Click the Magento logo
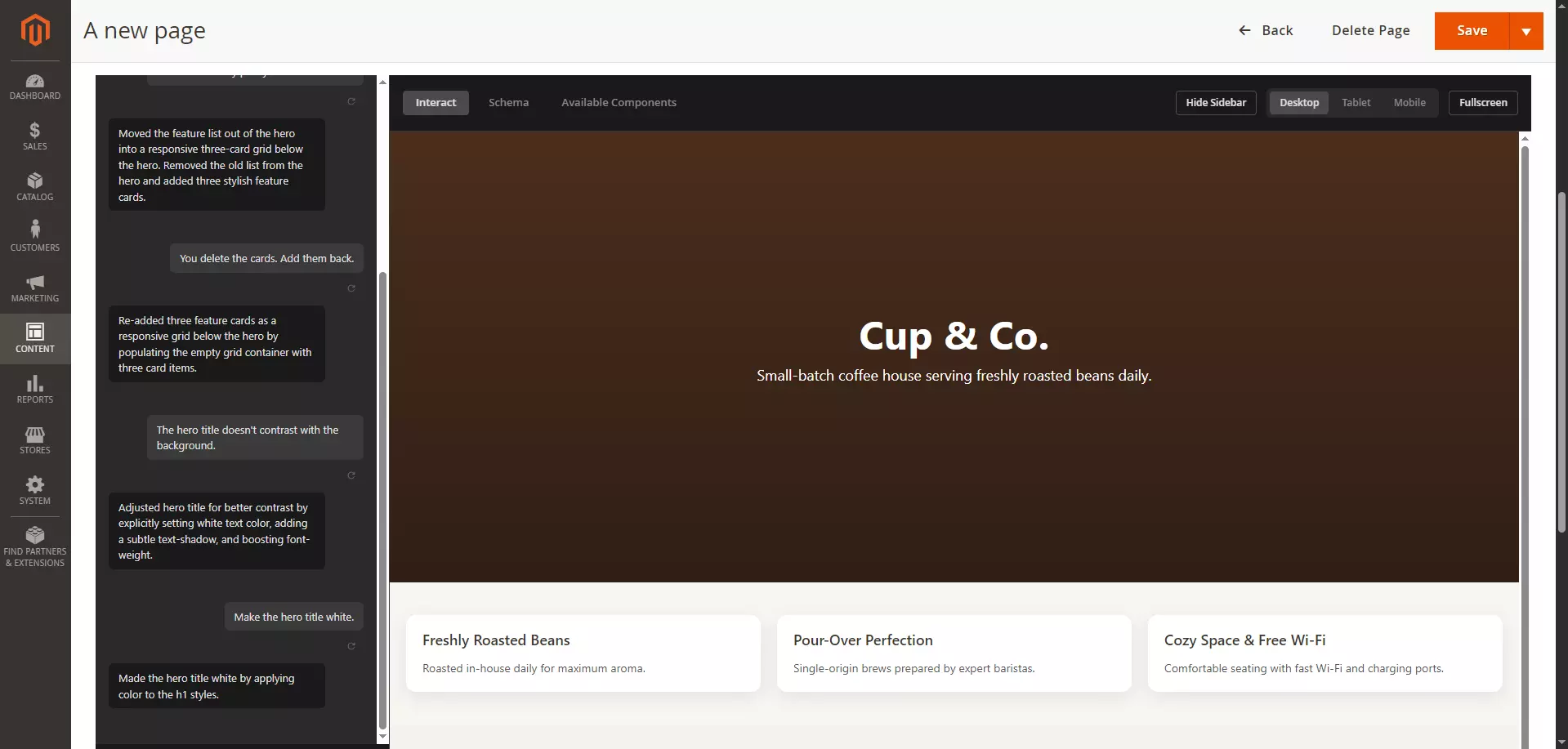This screenshot has height=749, width=1568. pos(35,30)
